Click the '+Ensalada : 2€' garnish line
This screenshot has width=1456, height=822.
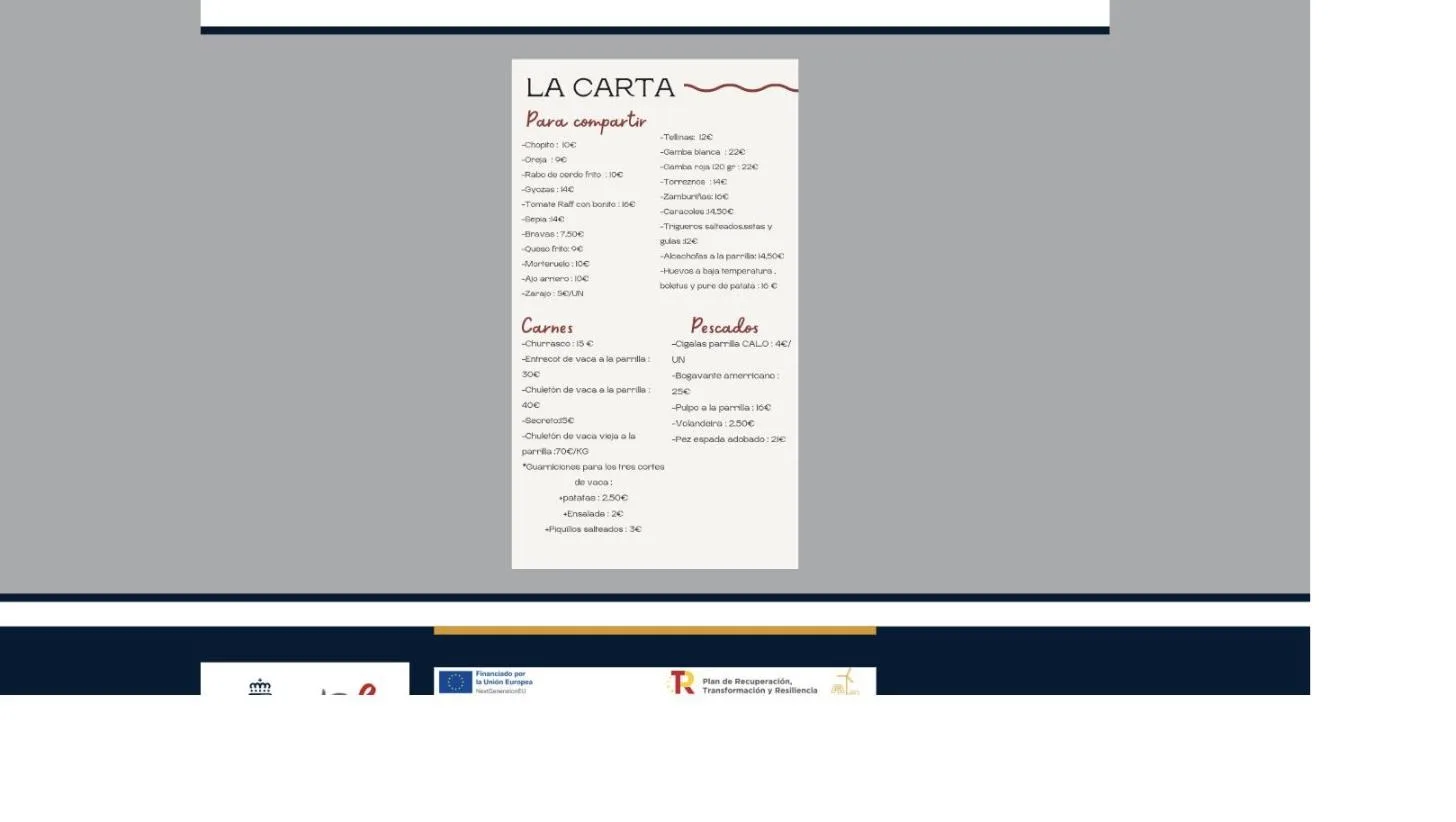(x=593, y=514)
